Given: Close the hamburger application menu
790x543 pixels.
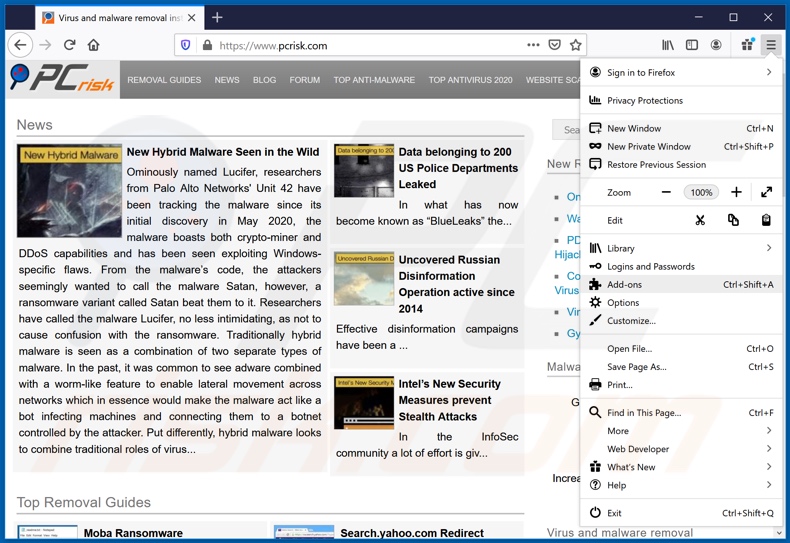Looking at the screenshot, I should pyautogui.click(x=771, y=45).
